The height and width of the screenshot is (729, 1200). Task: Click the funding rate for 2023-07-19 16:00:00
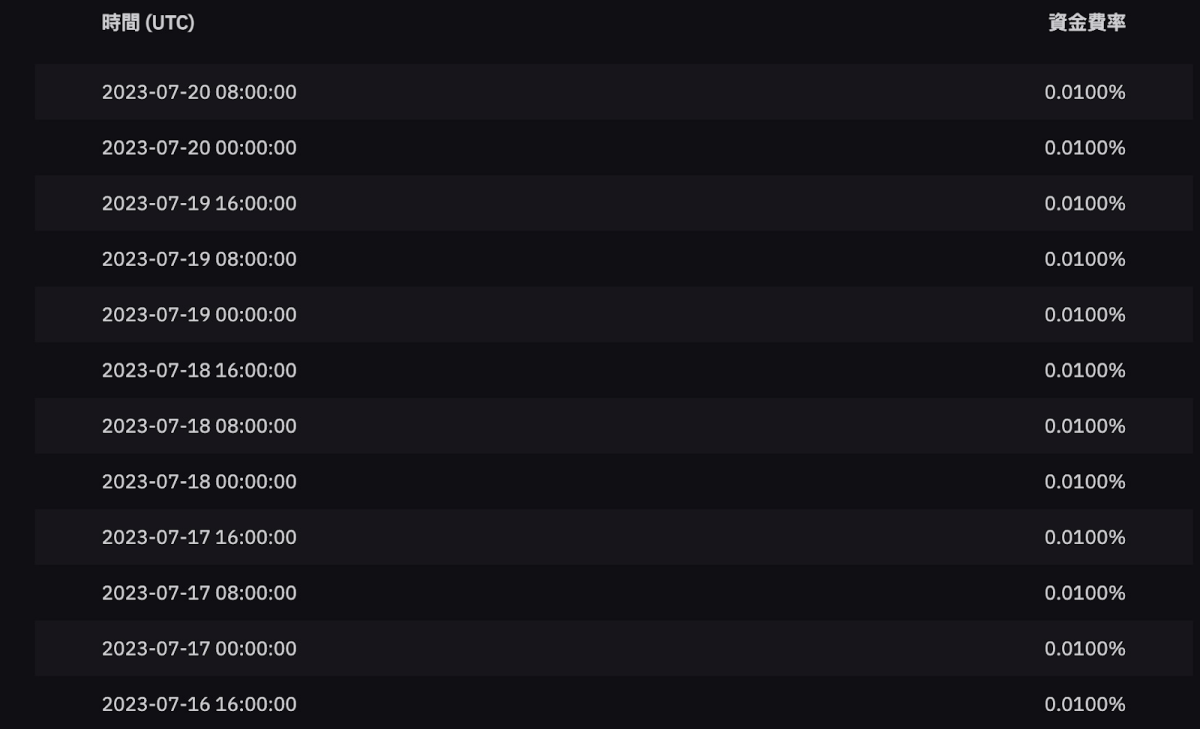pos(1085,203)
